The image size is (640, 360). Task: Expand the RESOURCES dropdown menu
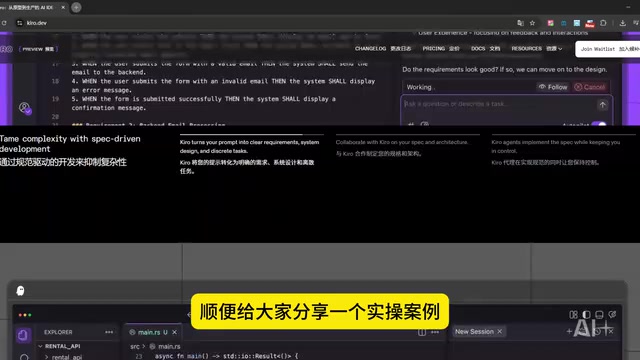(537, 49)
